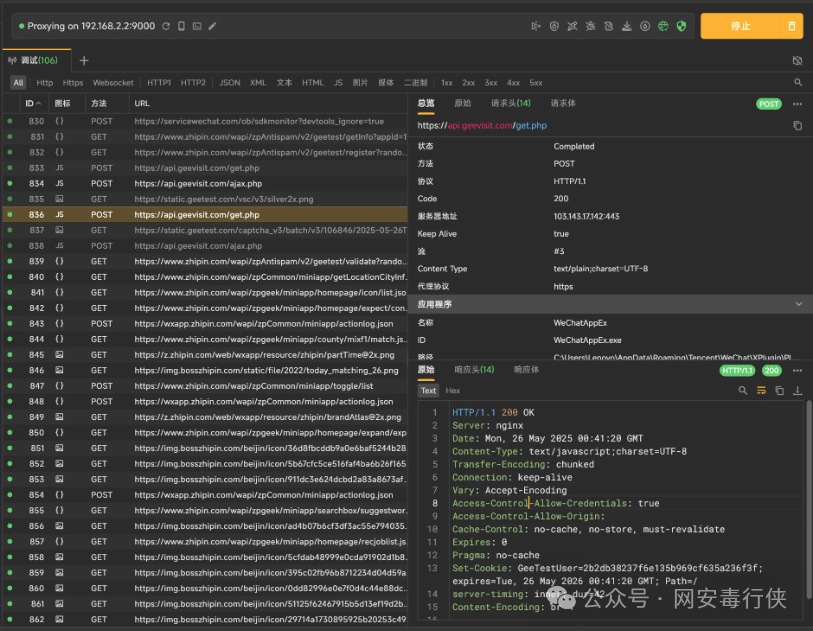The width and height of the screenshot is (813, 631).
Task: Select request row 836 get.php
Action: pyautogui.click(x=205, y=215)
